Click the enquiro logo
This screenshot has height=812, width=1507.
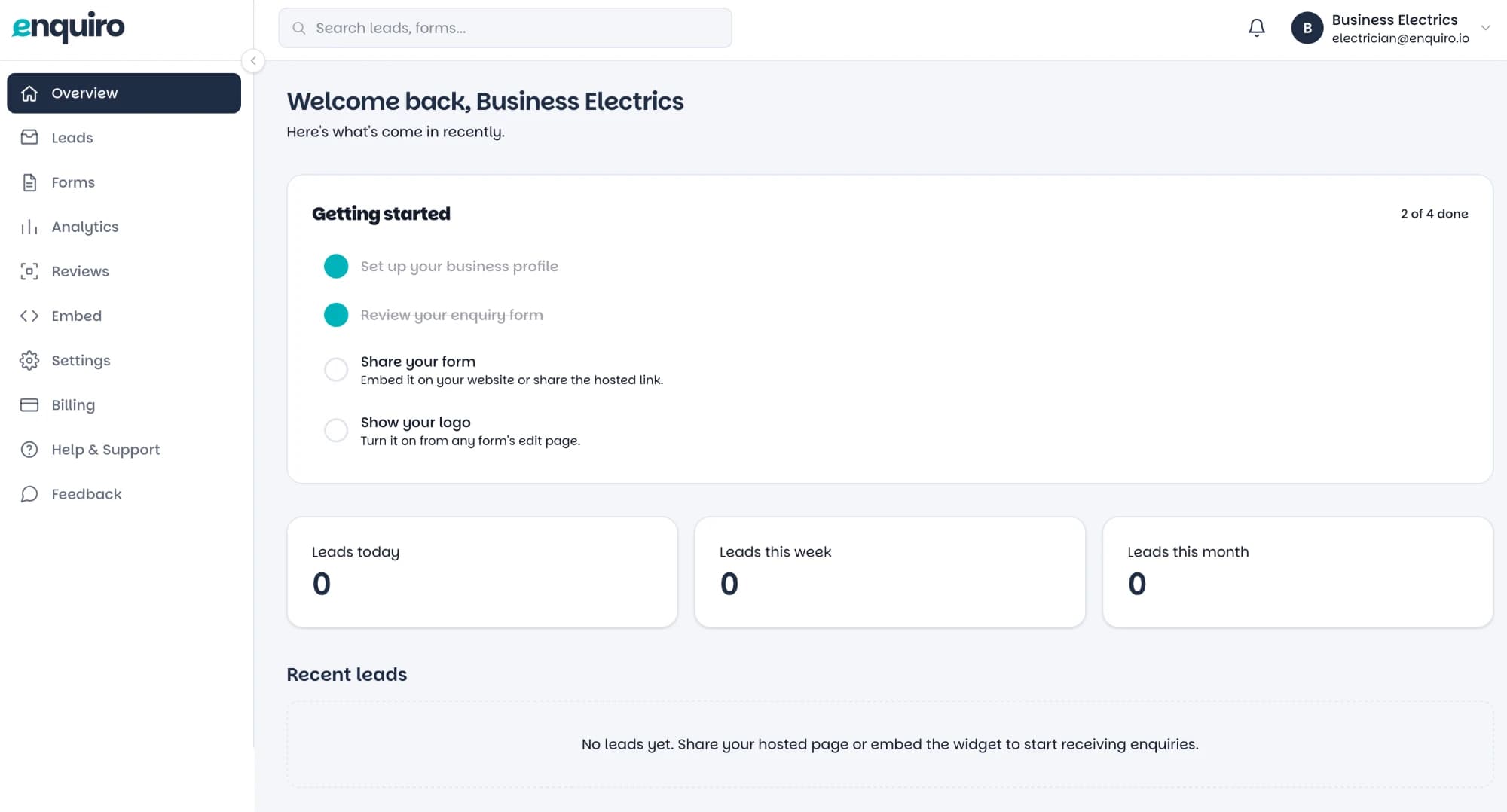tap(69, 28)
